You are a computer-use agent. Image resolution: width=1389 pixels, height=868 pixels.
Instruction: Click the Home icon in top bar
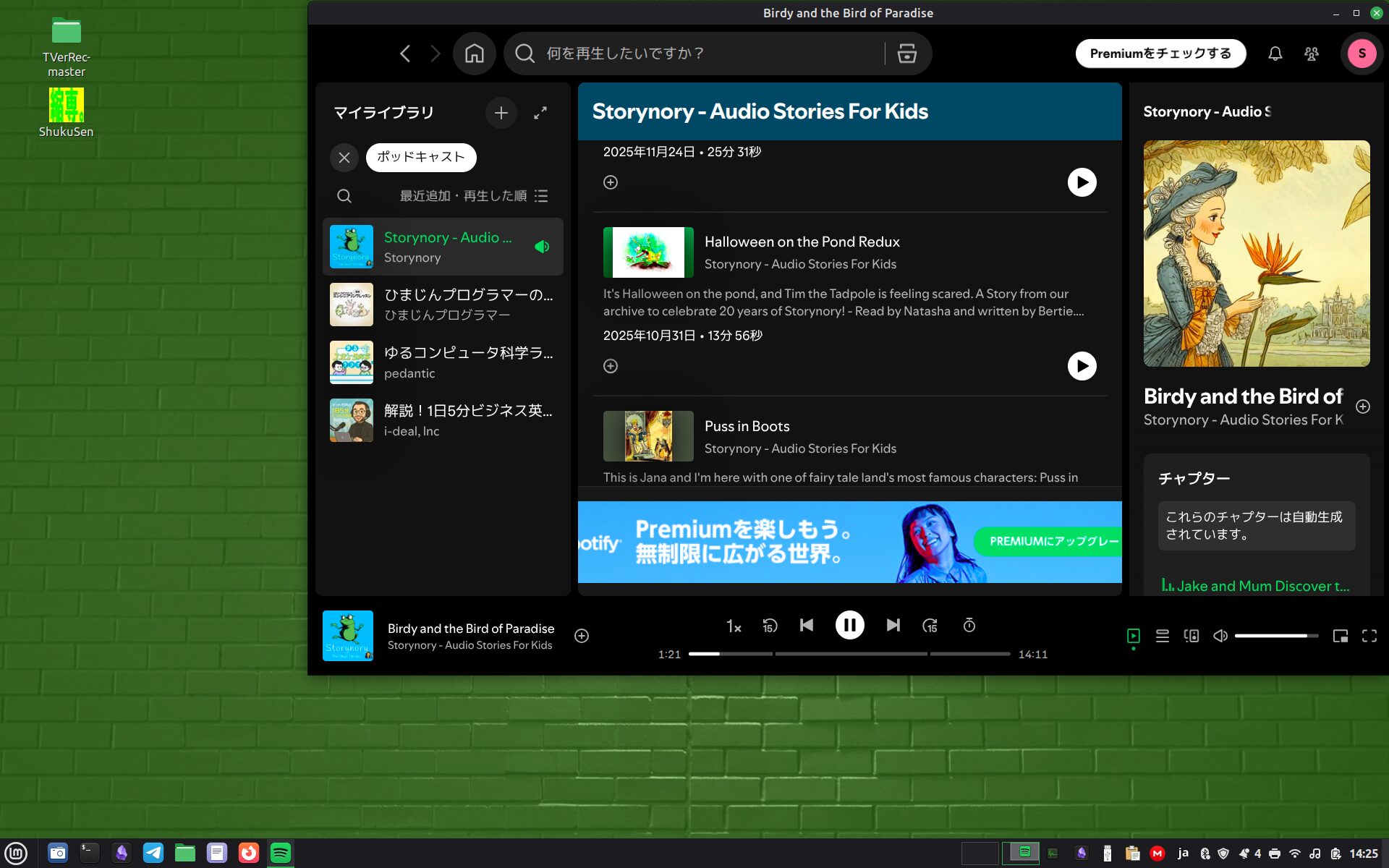474,54
